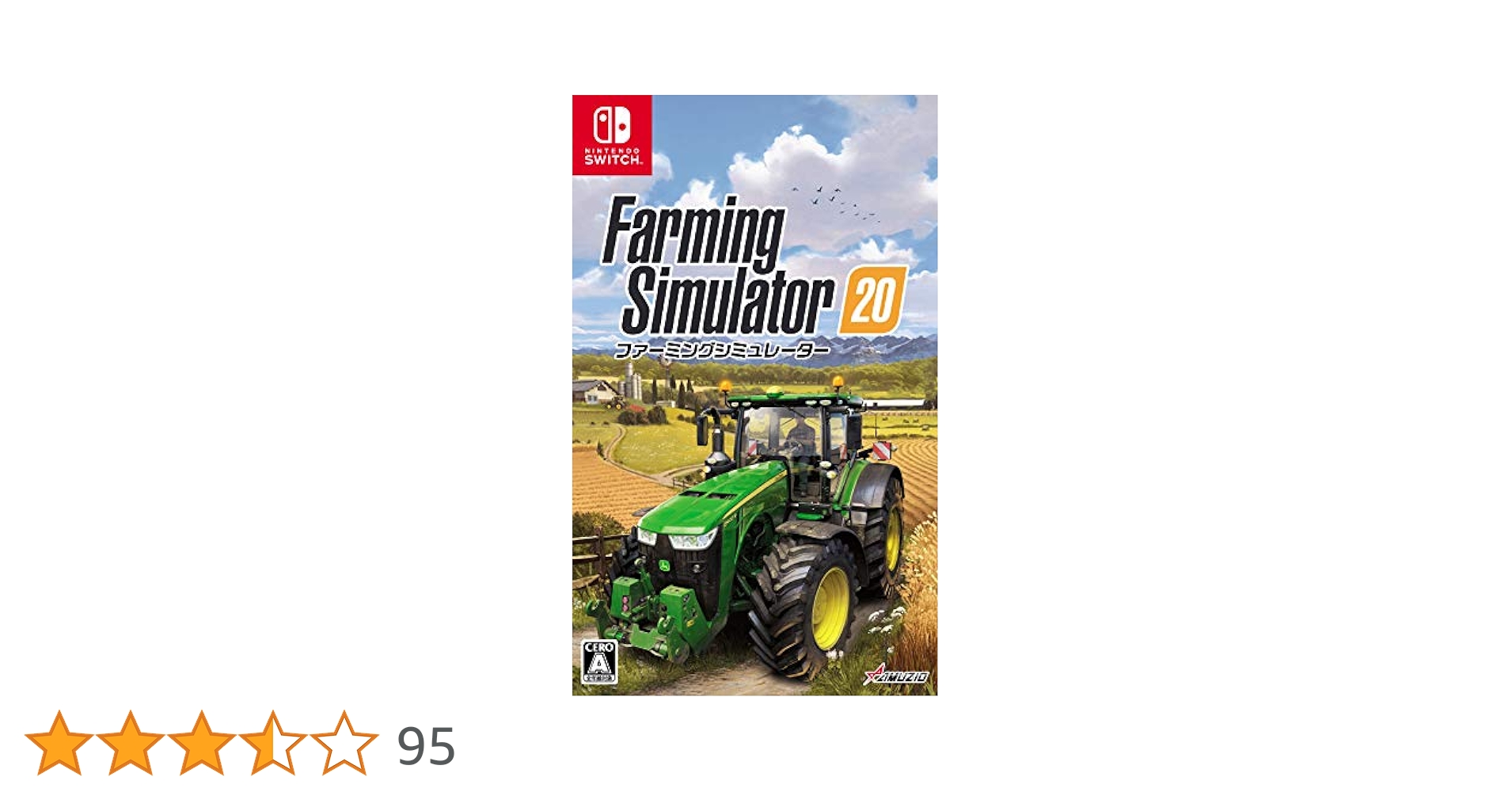The height and width of the screenshot is (792, 1512).
Task: Click the tractor cab window
Action: [784, 440]
